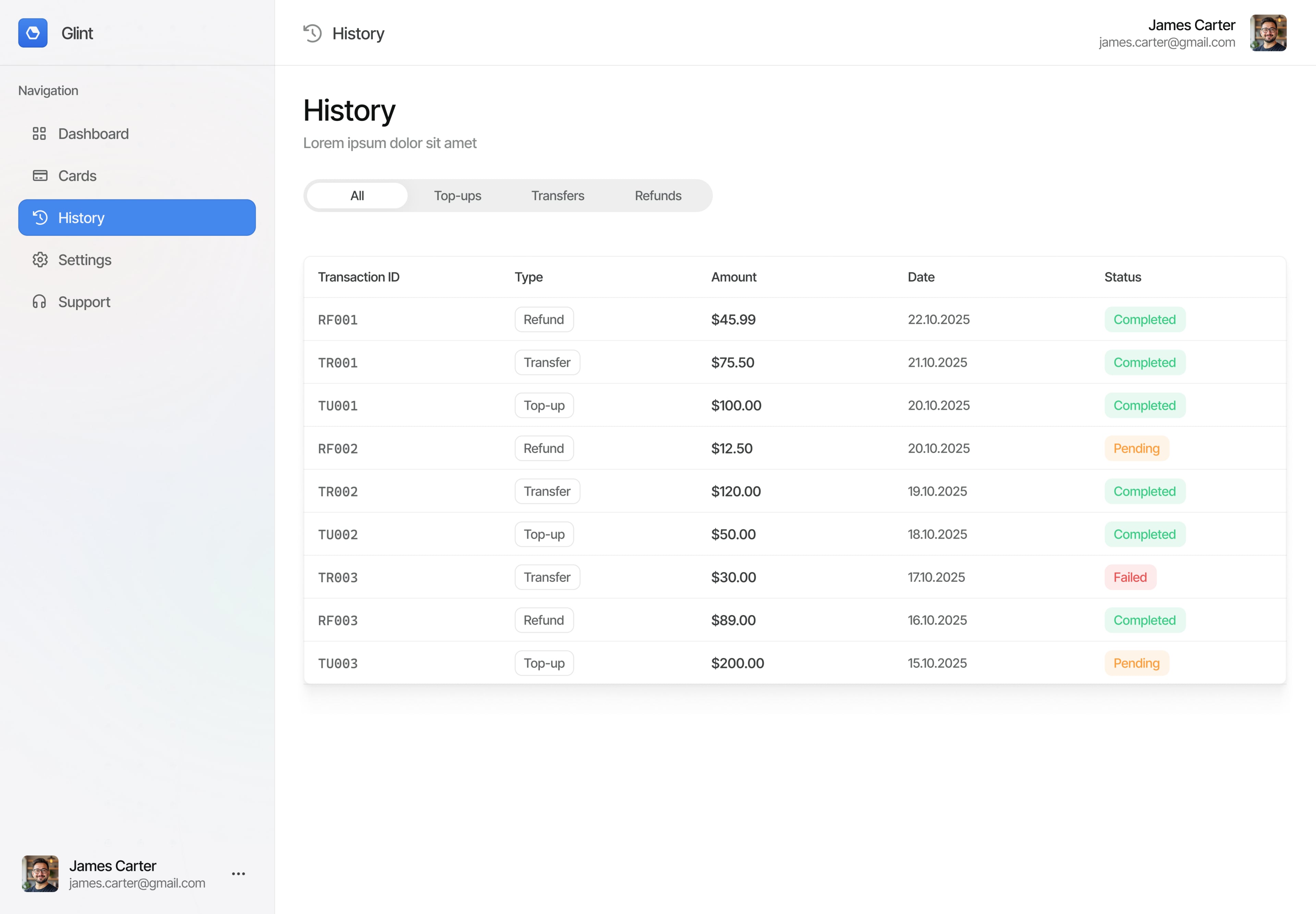This screenshot has height=914, width=1316.
Task: Switch to the Refunds tab
Action: click(658, 196)
